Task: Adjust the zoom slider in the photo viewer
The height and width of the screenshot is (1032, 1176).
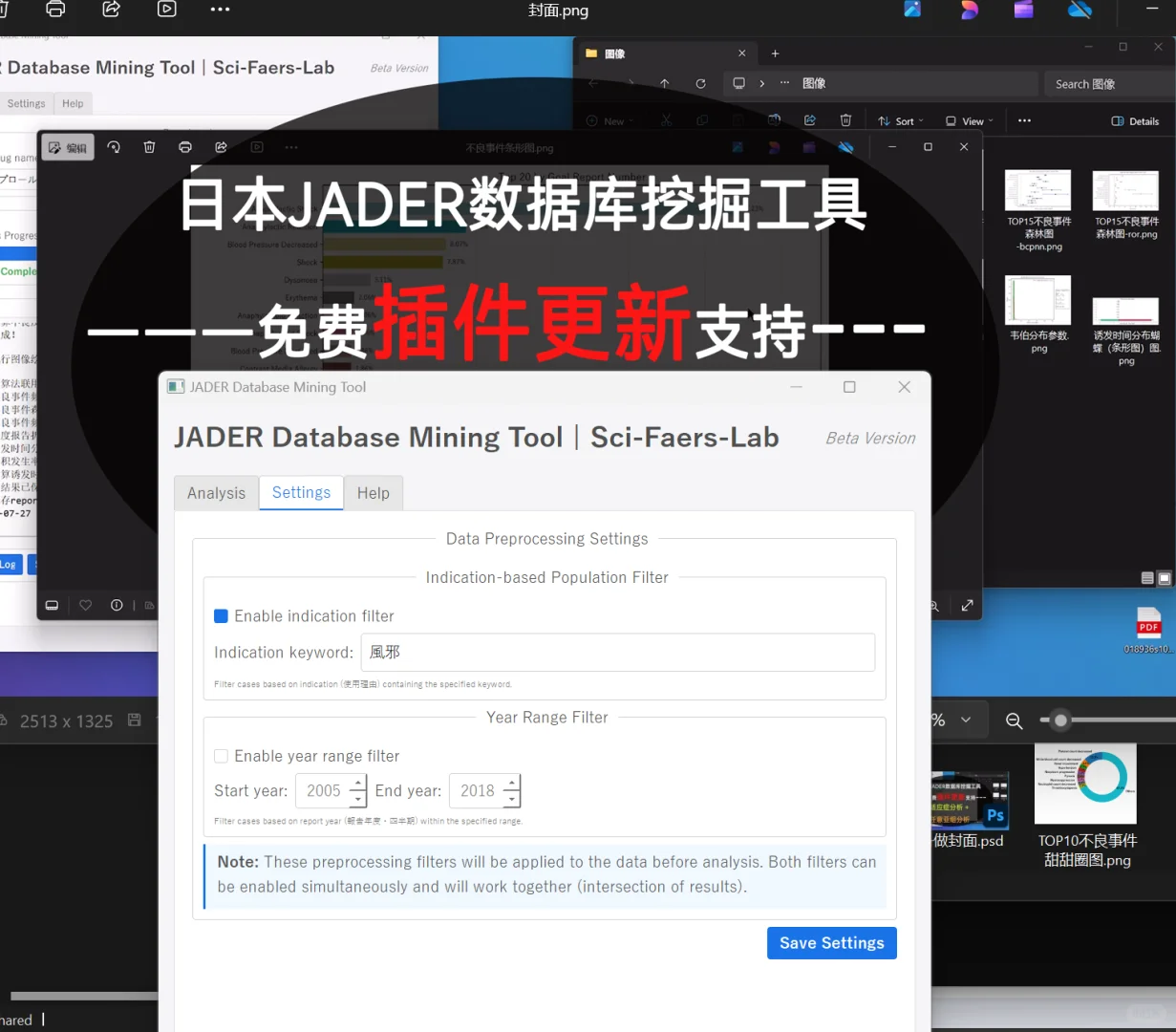Action: [1060, 720]
